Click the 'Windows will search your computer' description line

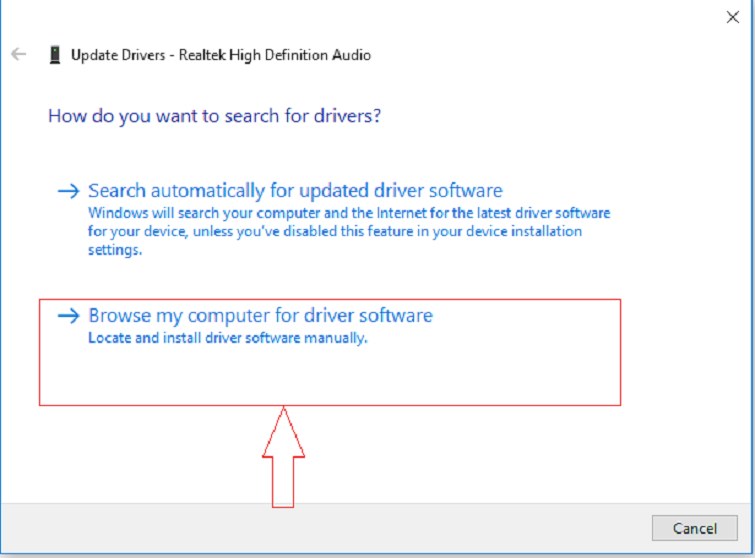348,213
